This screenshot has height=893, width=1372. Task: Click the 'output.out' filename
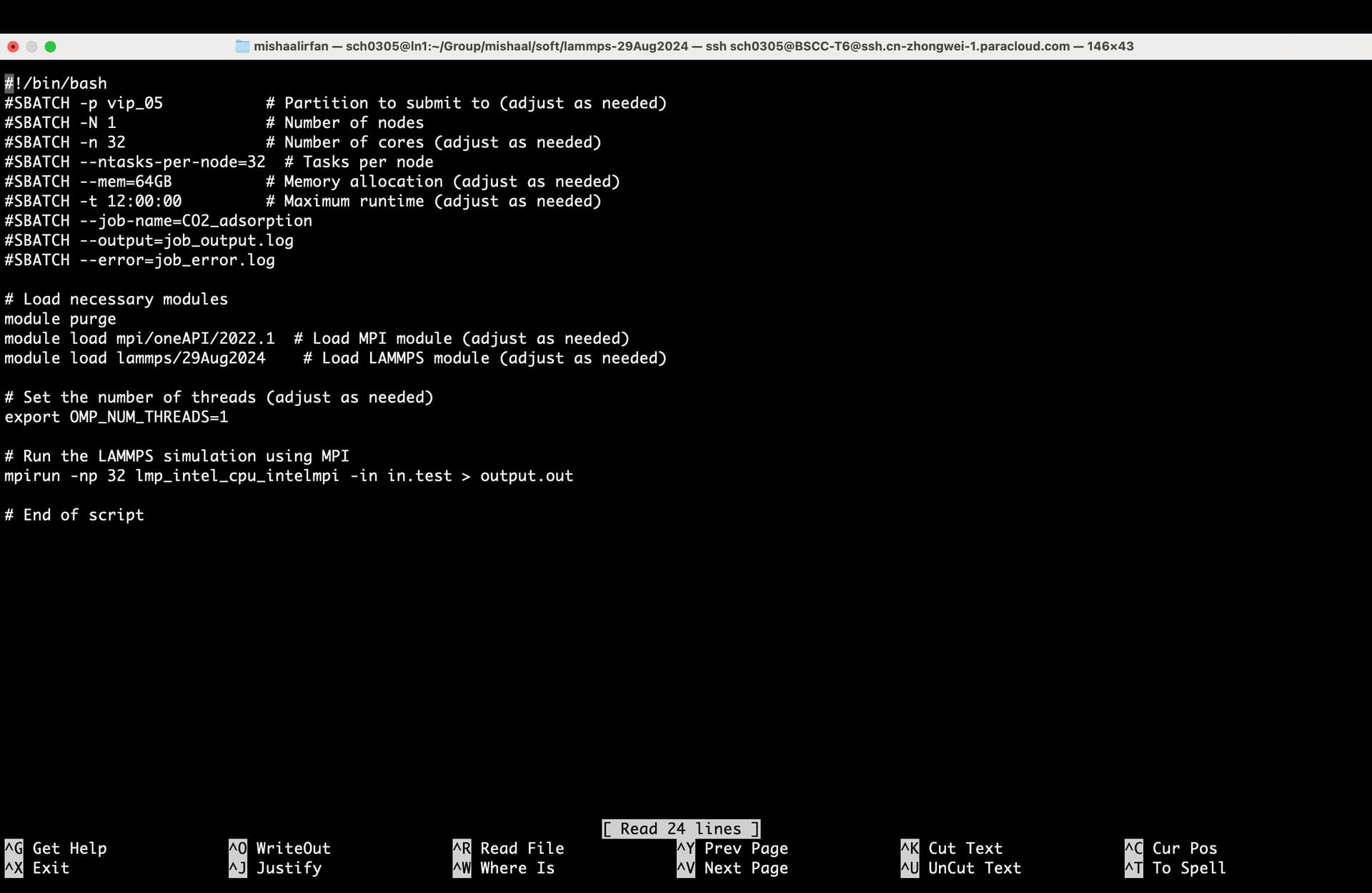[x=527, y=476]
